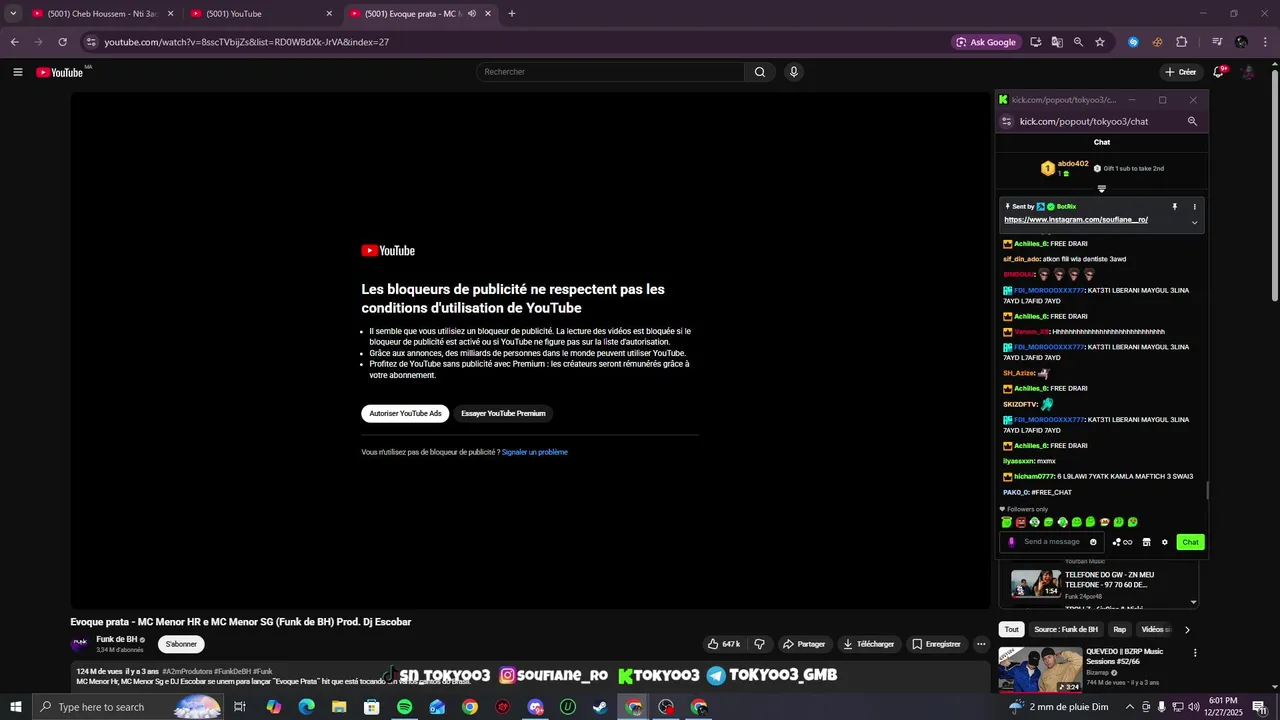Screen dimensions: 1280x720
Task: Open the soufiane__ro Instagram link
Action: pyautogui.click(x=1076, y=220)
